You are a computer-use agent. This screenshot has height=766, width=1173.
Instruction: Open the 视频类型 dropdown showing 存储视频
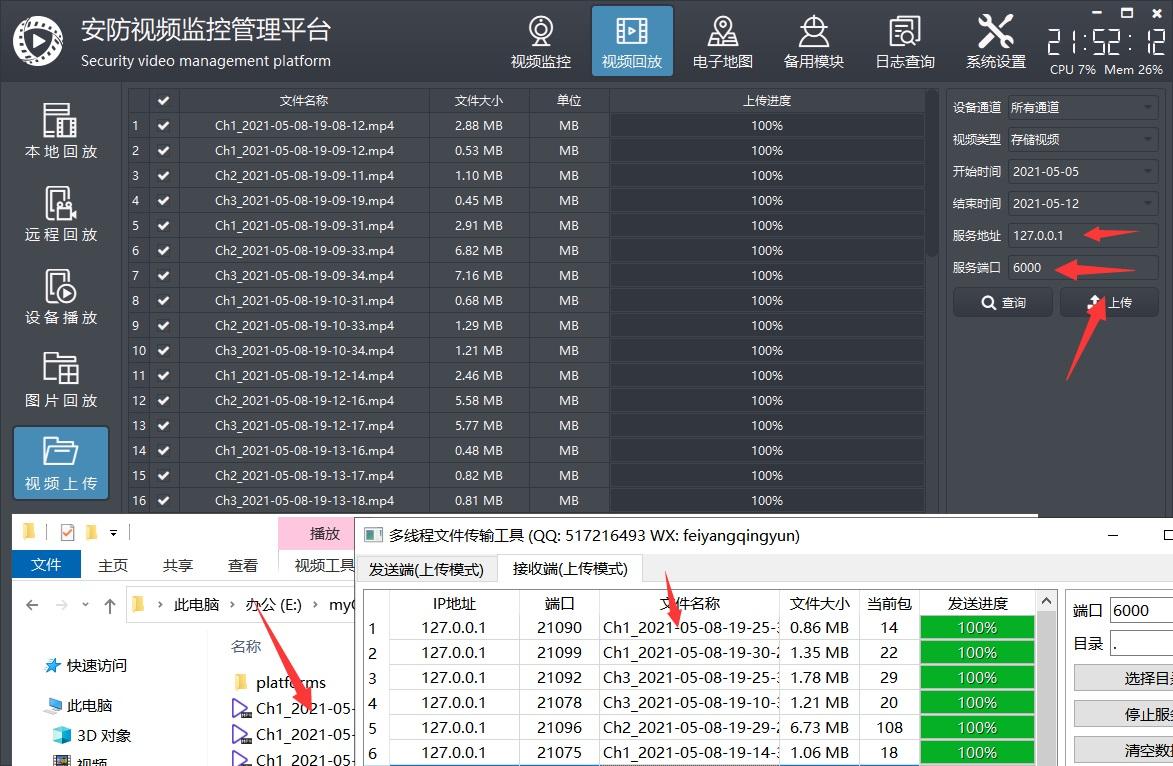1083,139
